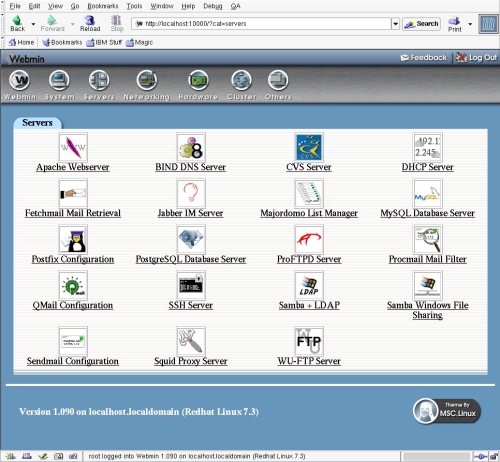The image size is (500, 462).
Task: Click the Log Out link
Action: (476, 58)
